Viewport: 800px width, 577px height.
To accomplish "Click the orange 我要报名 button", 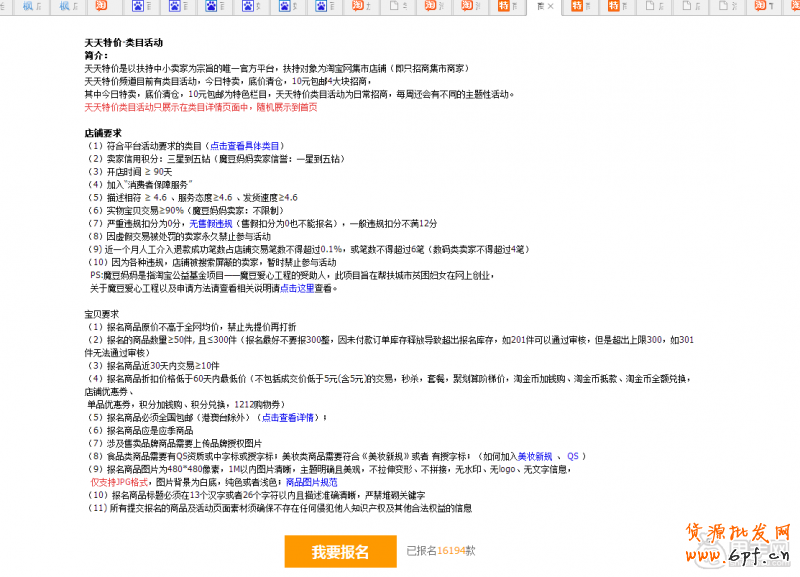I will pos(339,552).
